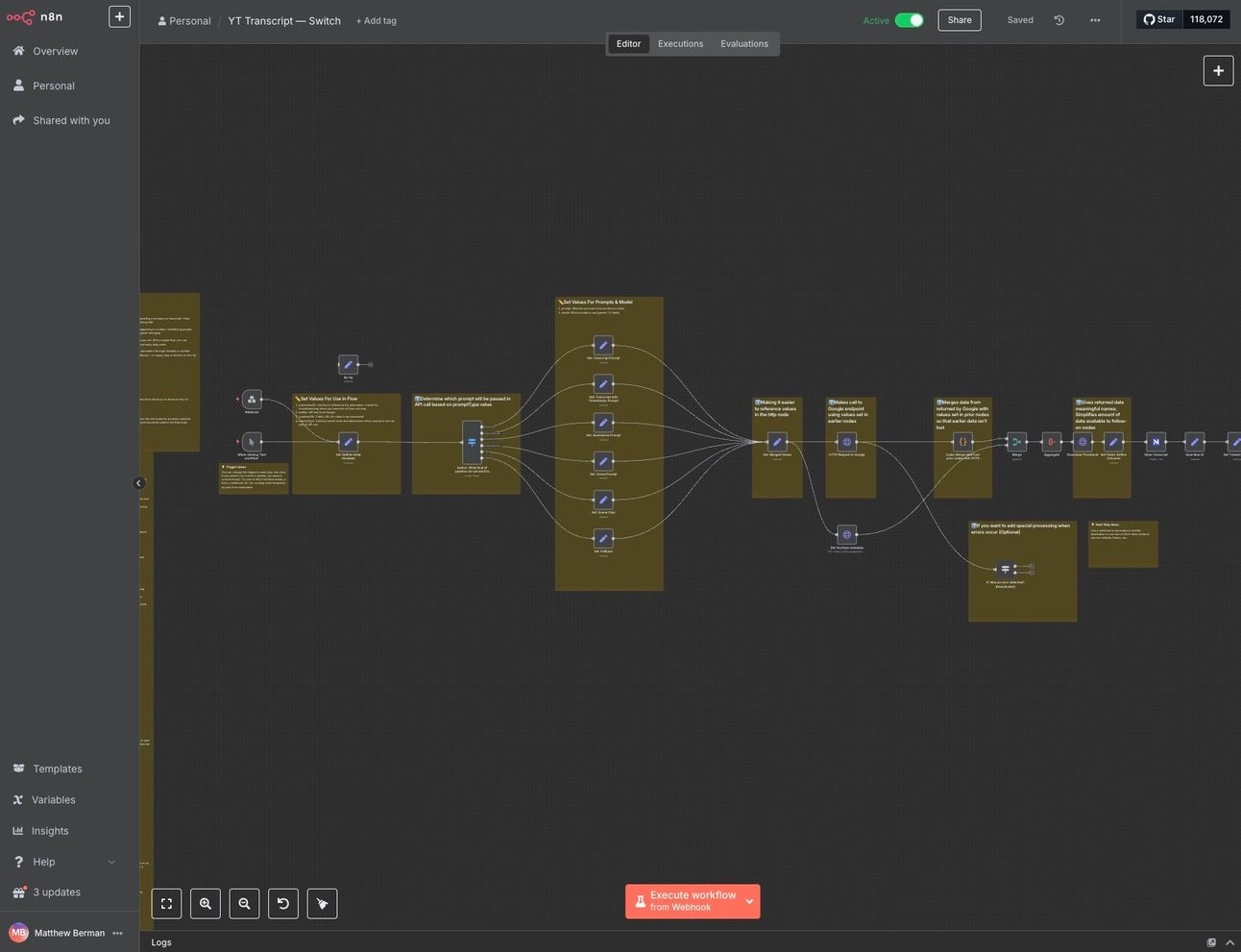Open Templates from the sidebar

(x=58, y=769)
